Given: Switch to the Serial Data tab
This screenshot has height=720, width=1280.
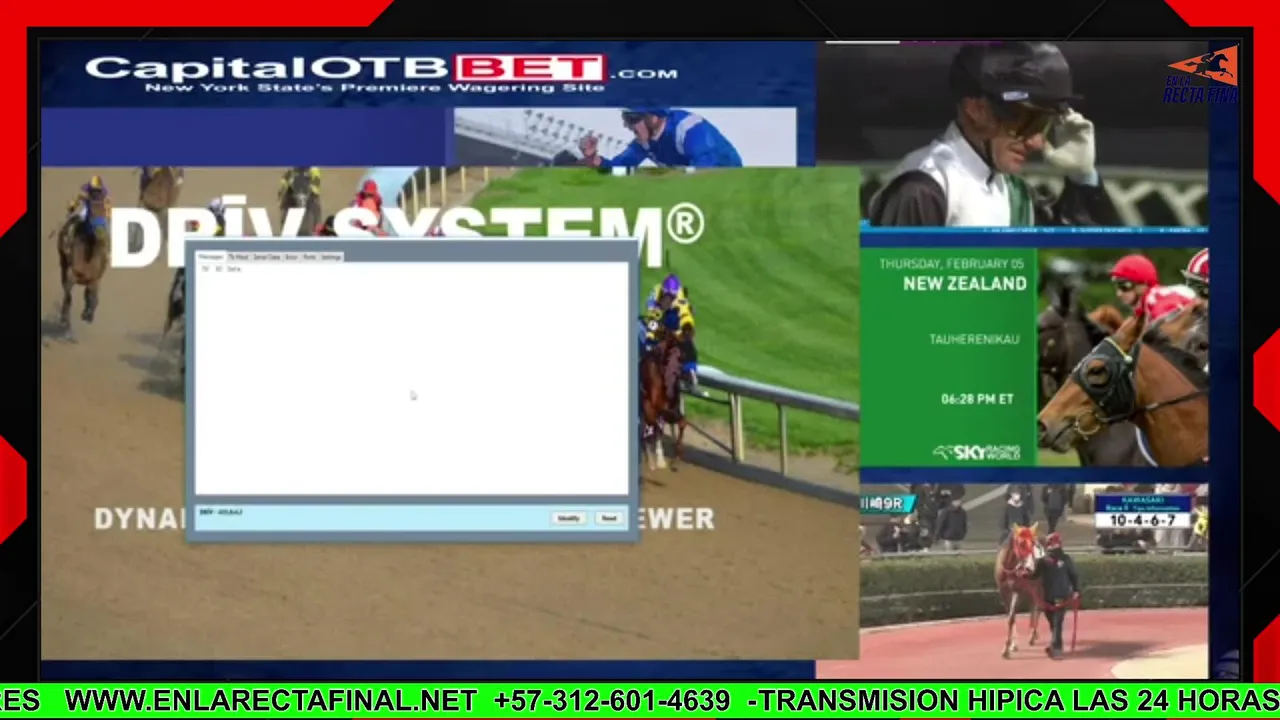Looking at the screenshot, I should [x=267, y=257].
